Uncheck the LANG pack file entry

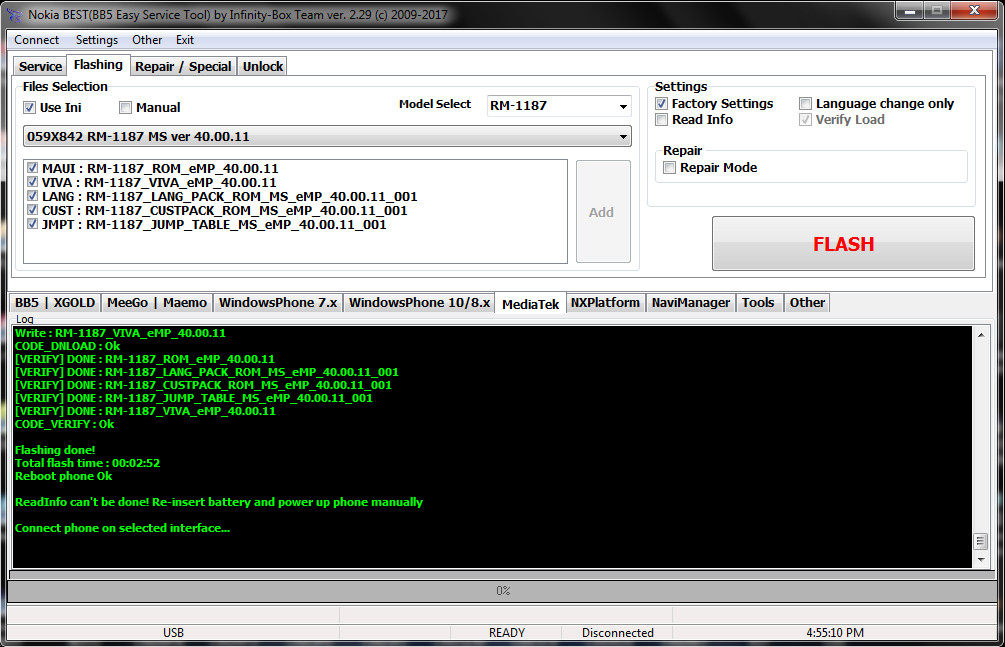33,196
